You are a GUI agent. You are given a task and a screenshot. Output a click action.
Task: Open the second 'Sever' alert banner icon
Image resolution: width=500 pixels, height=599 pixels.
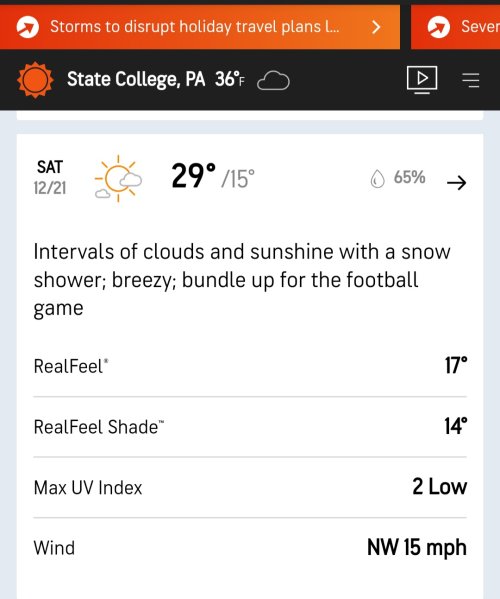click(439, 27)
